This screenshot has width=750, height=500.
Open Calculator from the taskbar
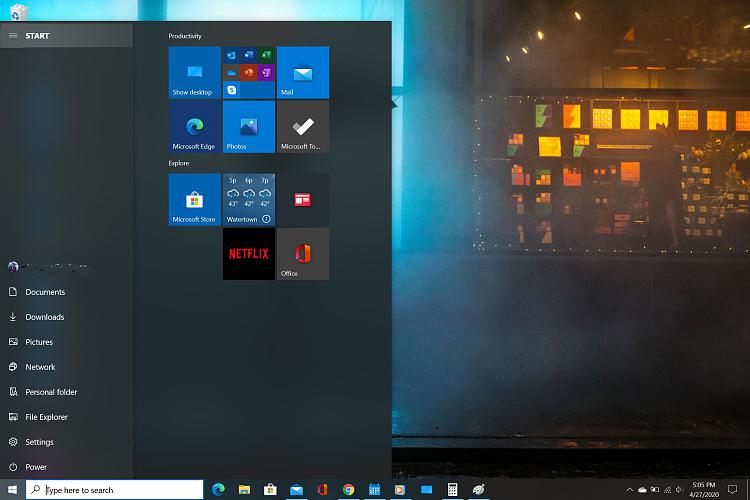[452, 489]
